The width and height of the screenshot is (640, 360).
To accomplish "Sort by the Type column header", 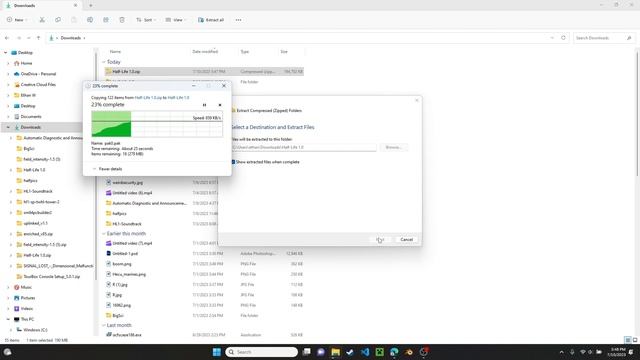I will pos(244,52).
